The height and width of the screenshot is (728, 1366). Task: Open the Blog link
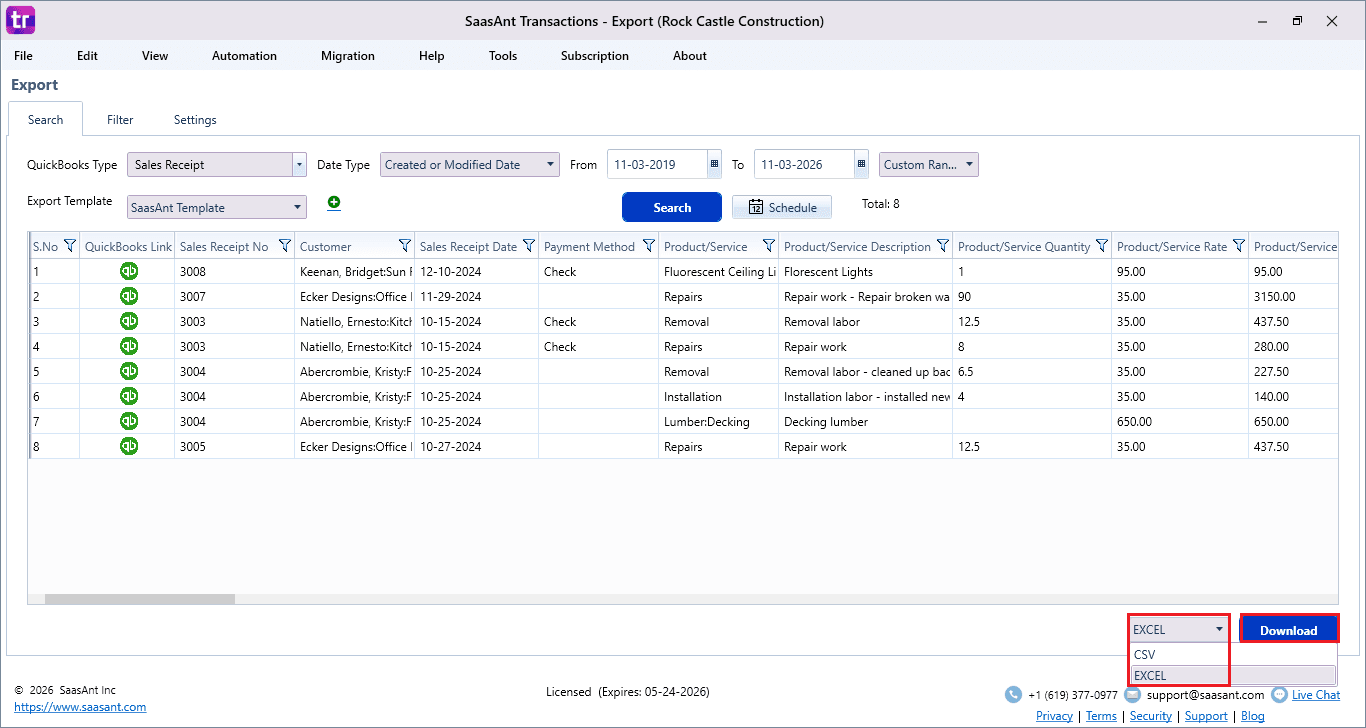click(1253, 716)
